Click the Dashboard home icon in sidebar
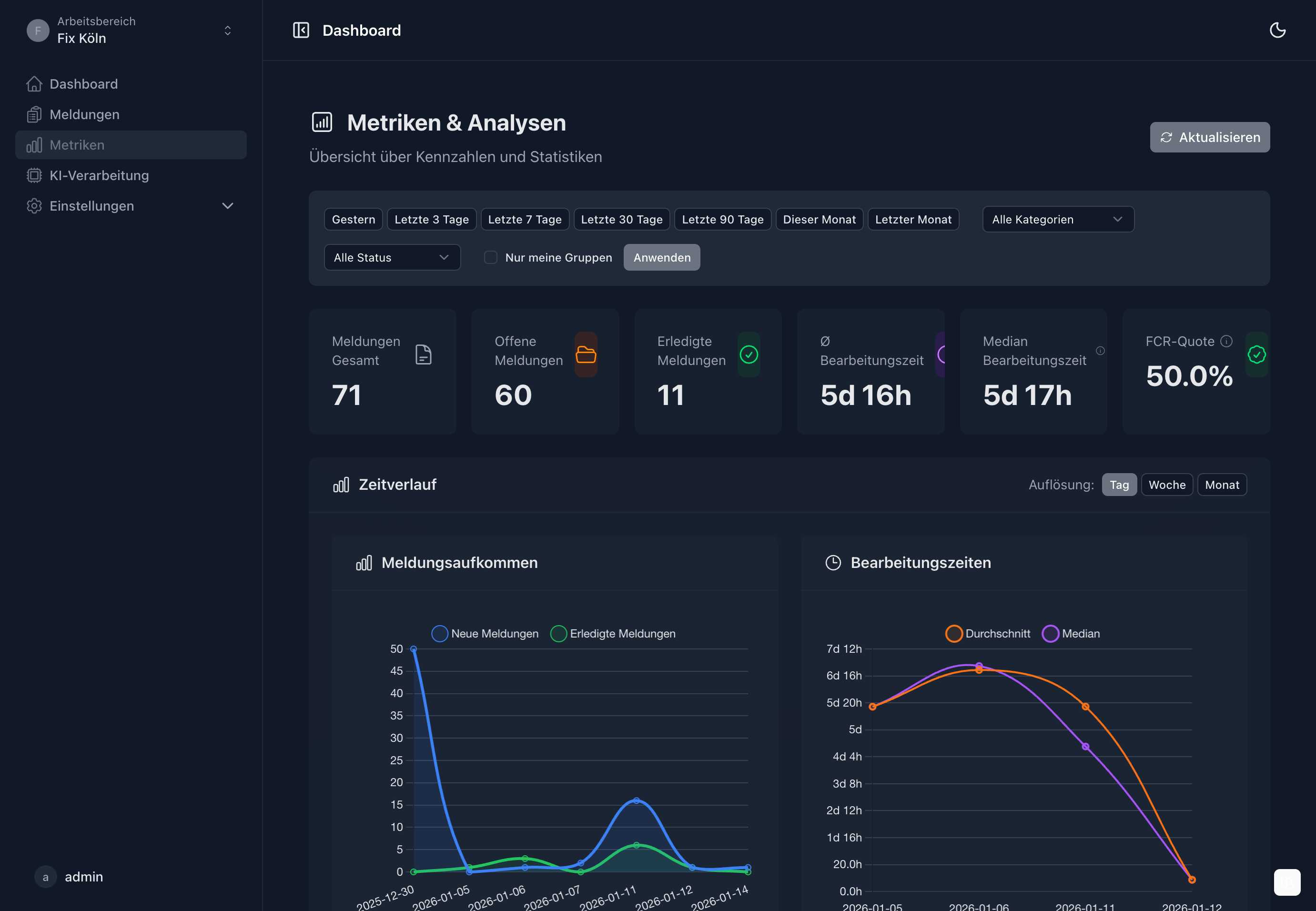This screenshot has width=1316, height=911. tap(35, 83)
